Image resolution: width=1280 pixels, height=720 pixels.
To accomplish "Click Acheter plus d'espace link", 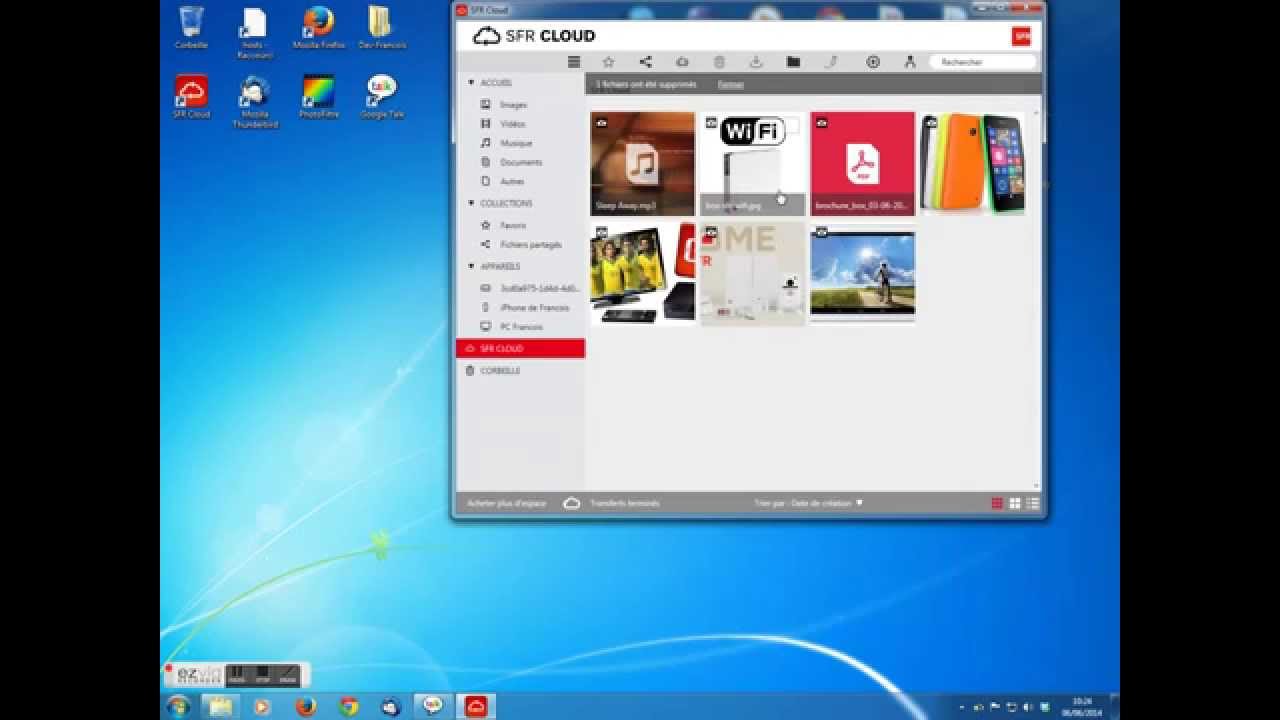I will pyautogui.click(x=507, y=504).
